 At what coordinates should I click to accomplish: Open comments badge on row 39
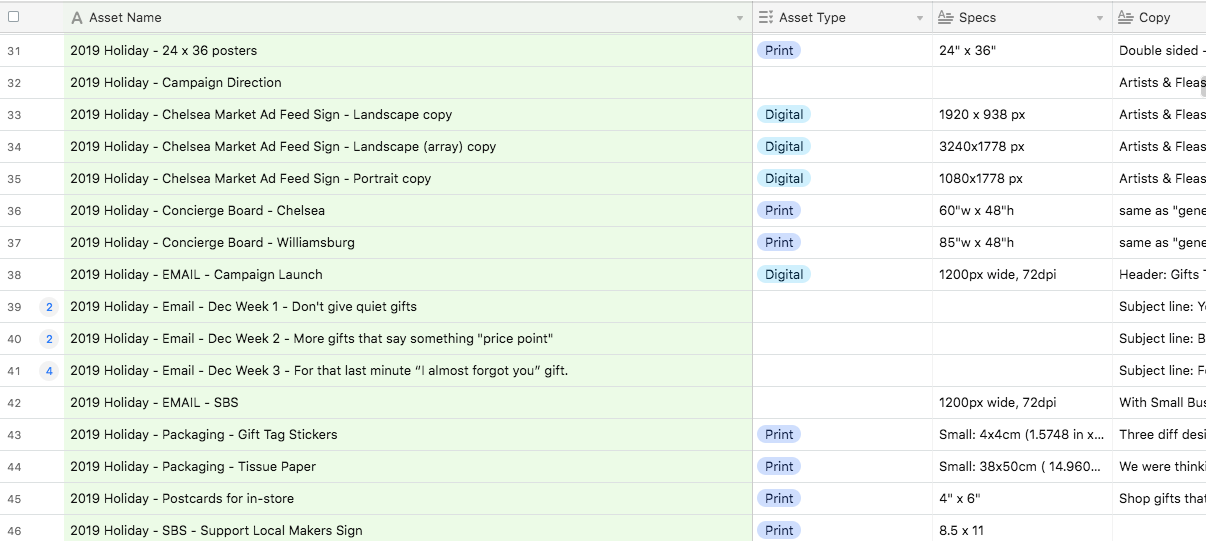point(49,307)
